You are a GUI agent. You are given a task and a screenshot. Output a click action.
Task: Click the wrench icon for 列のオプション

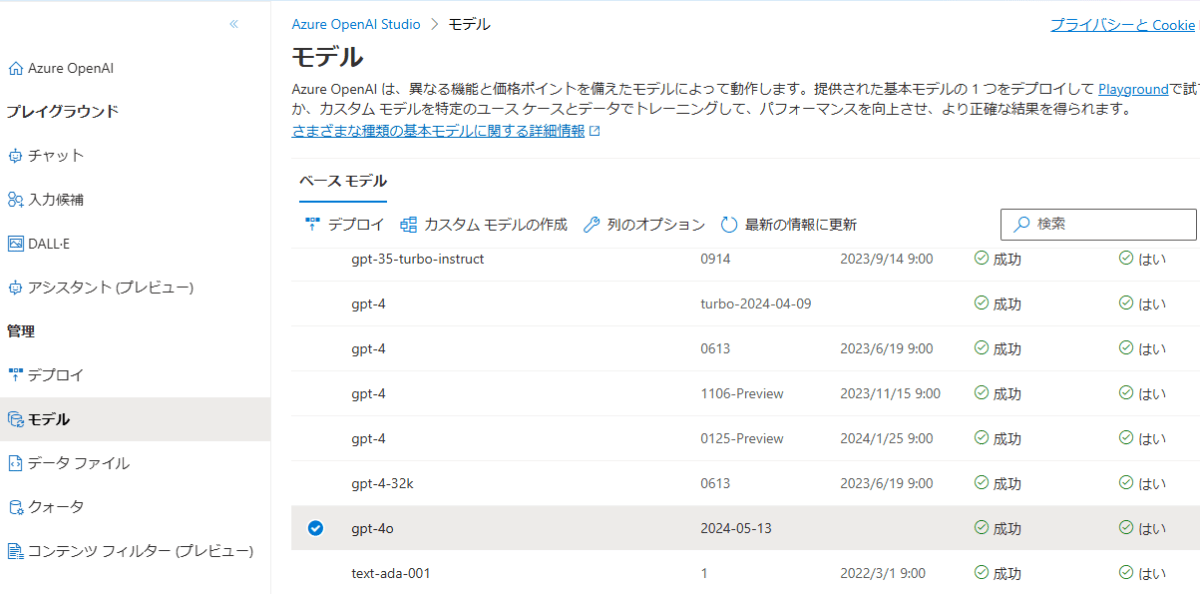pos(591,225)
